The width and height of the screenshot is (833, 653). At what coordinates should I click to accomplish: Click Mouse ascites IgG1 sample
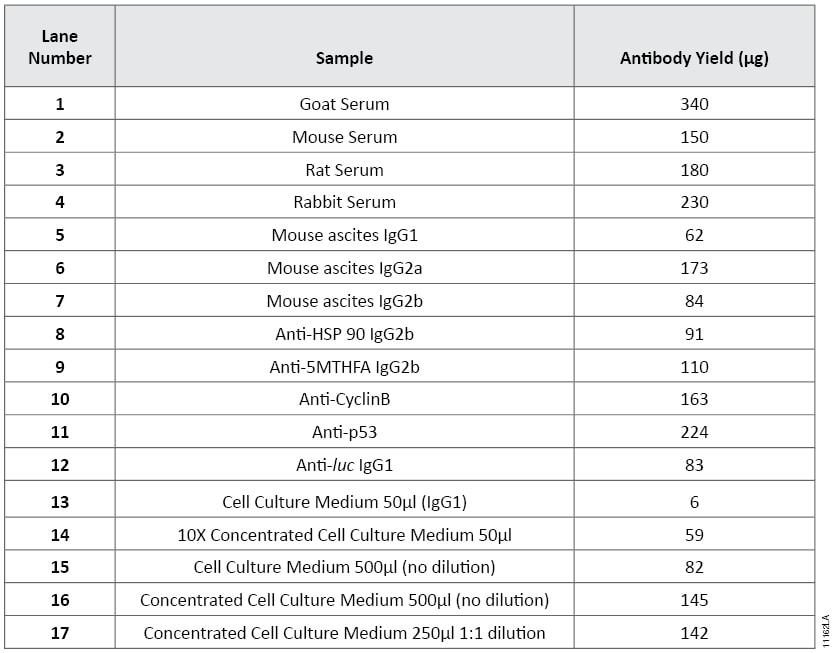coord(344,235)
